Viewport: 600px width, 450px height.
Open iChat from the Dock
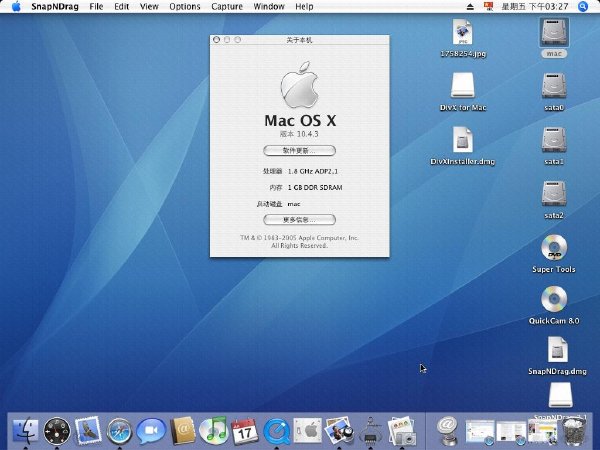151,431
